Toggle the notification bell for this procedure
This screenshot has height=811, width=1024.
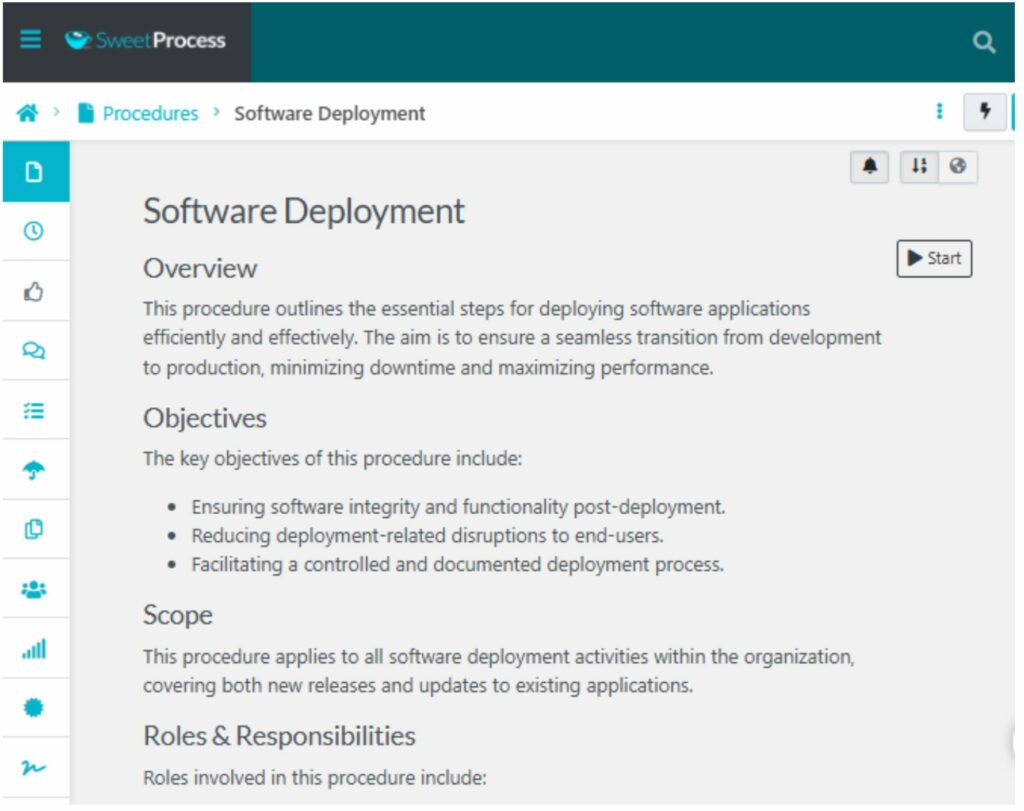869,167
